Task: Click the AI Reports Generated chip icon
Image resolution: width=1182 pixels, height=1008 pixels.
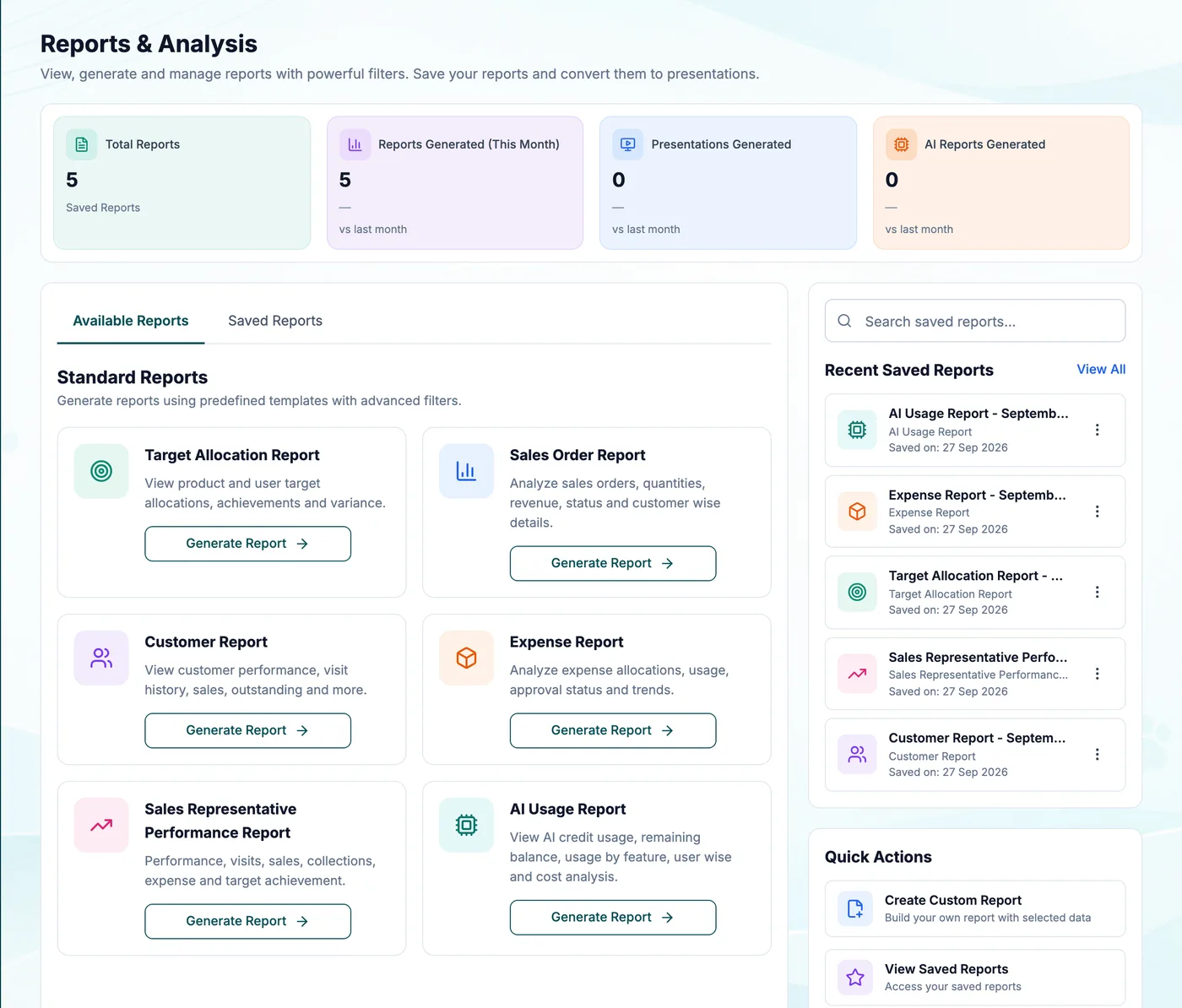Action: (x=901, y=144)
